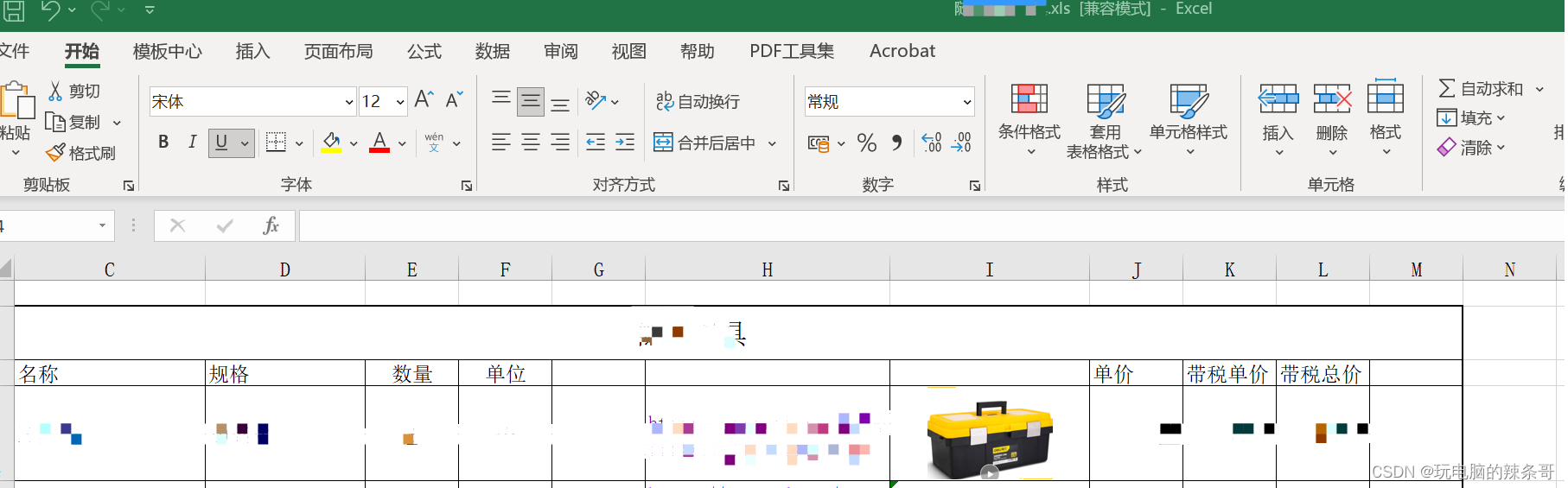Open 单元格样式 cell styles
1568x488 pixels.
point(1189,121)
